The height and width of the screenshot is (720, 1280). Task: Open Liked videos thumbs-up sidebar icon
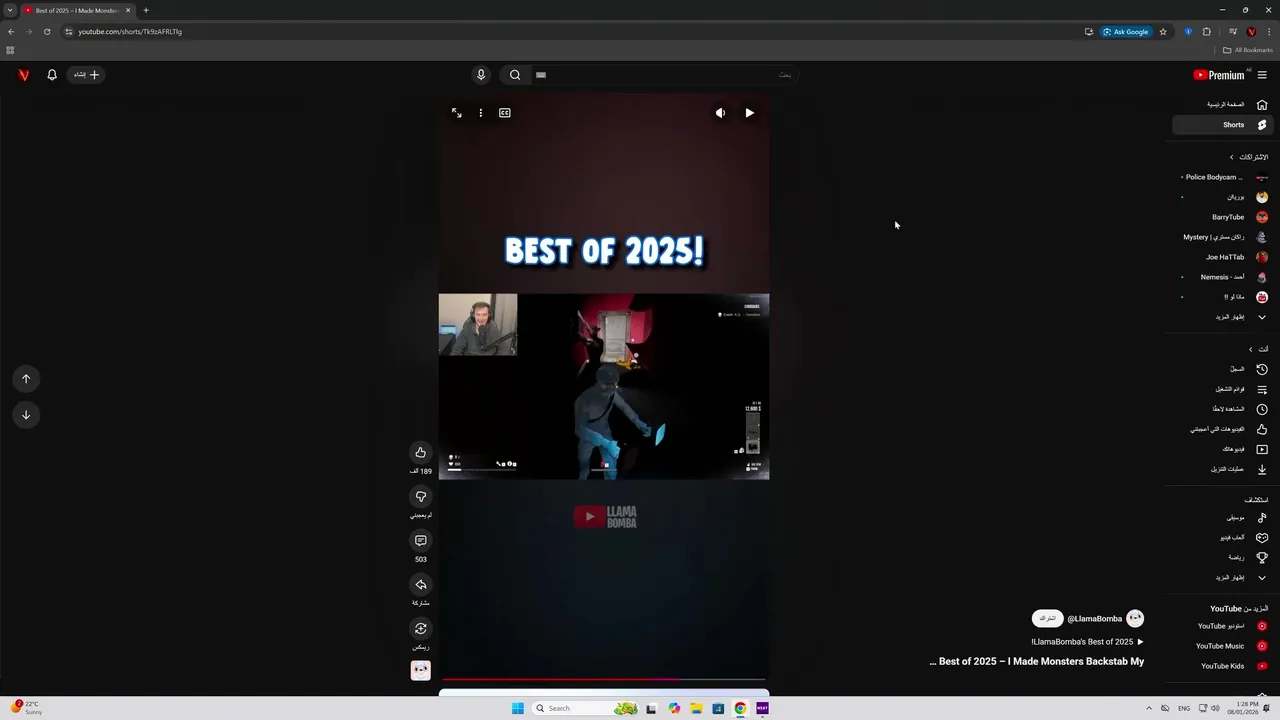1262,429
